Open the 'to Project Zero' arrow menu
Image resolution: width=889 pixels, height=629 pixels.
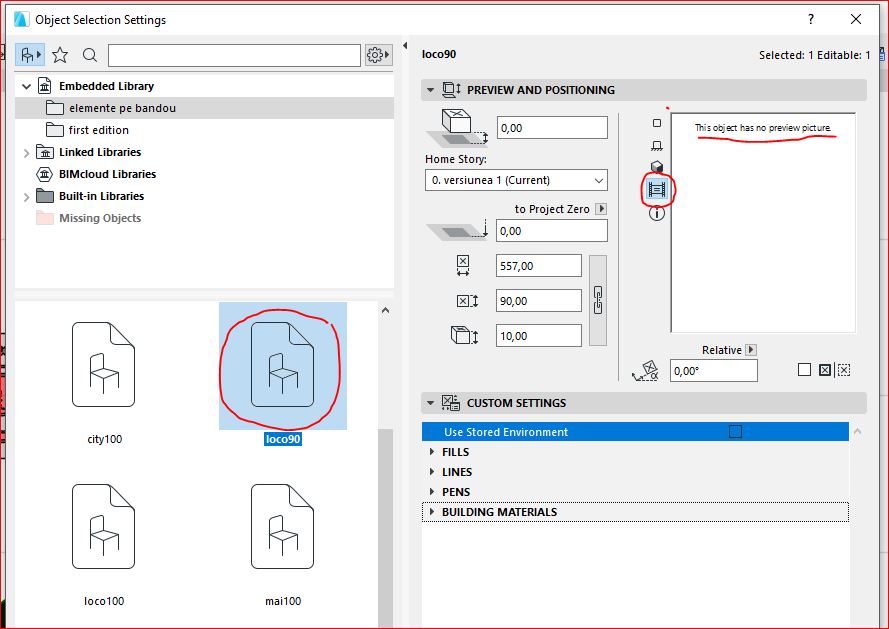pos(600,209)
